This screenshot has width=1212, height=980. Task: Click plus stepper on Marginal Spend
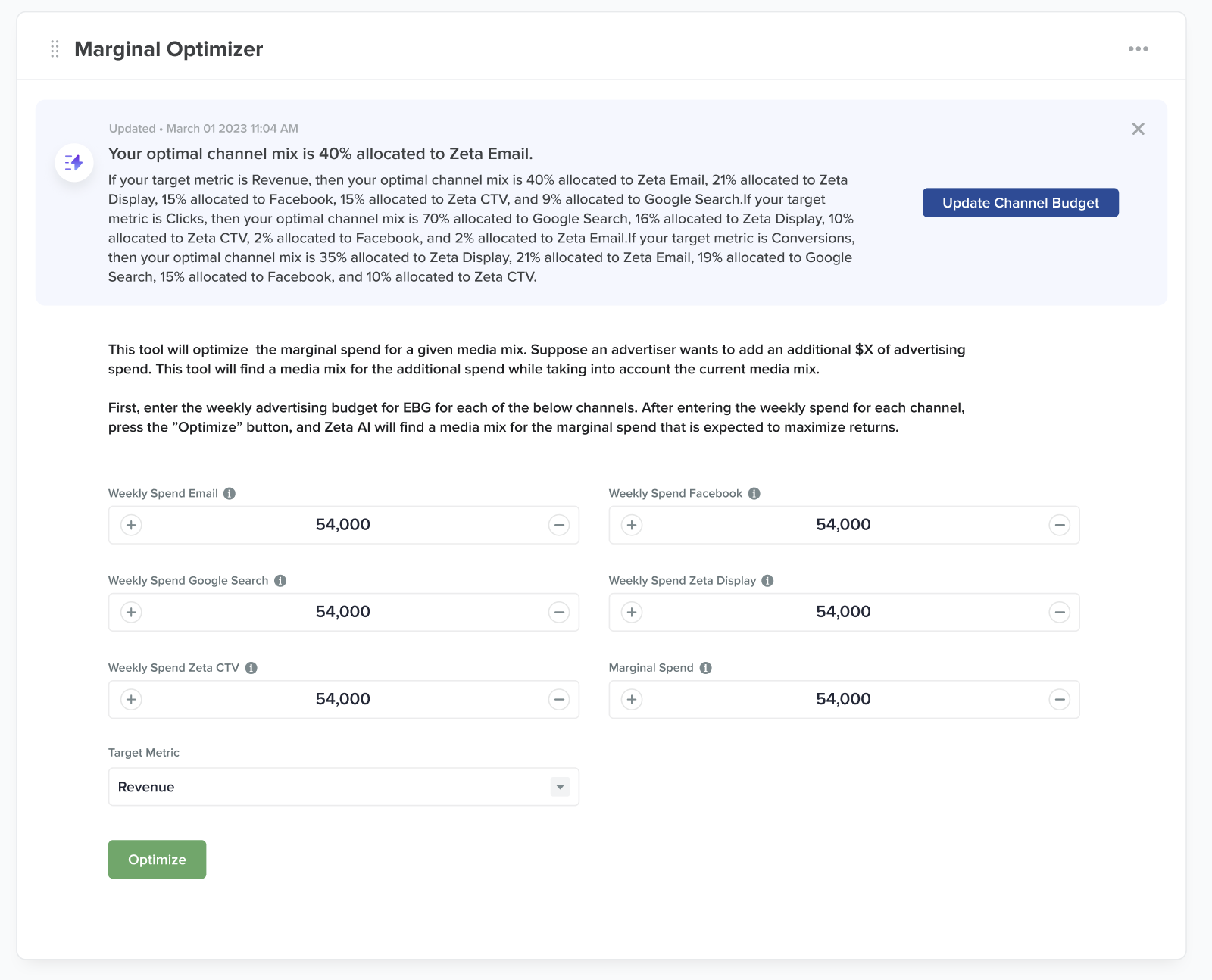632,699
